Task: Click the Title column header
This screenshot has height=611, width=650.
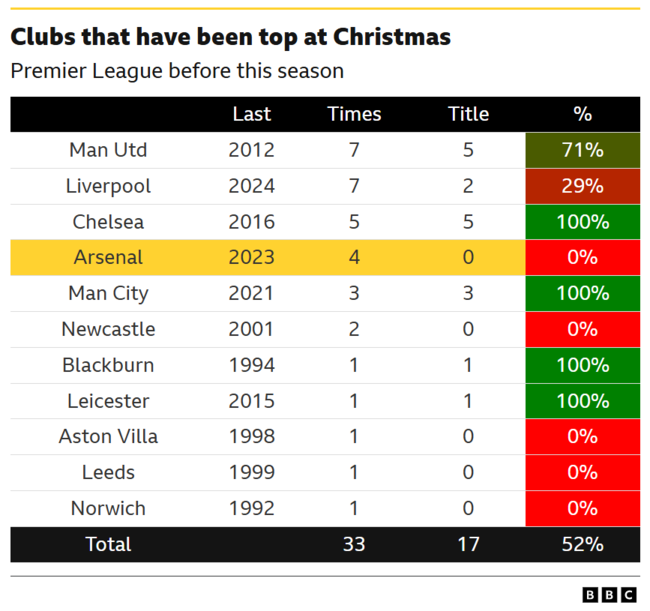Action: [469, 114]
